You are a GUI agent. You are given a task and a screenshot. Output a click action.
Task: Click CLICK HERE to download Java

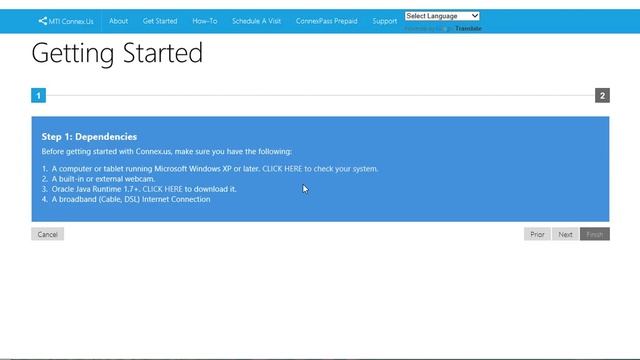(x=162, y=189)
